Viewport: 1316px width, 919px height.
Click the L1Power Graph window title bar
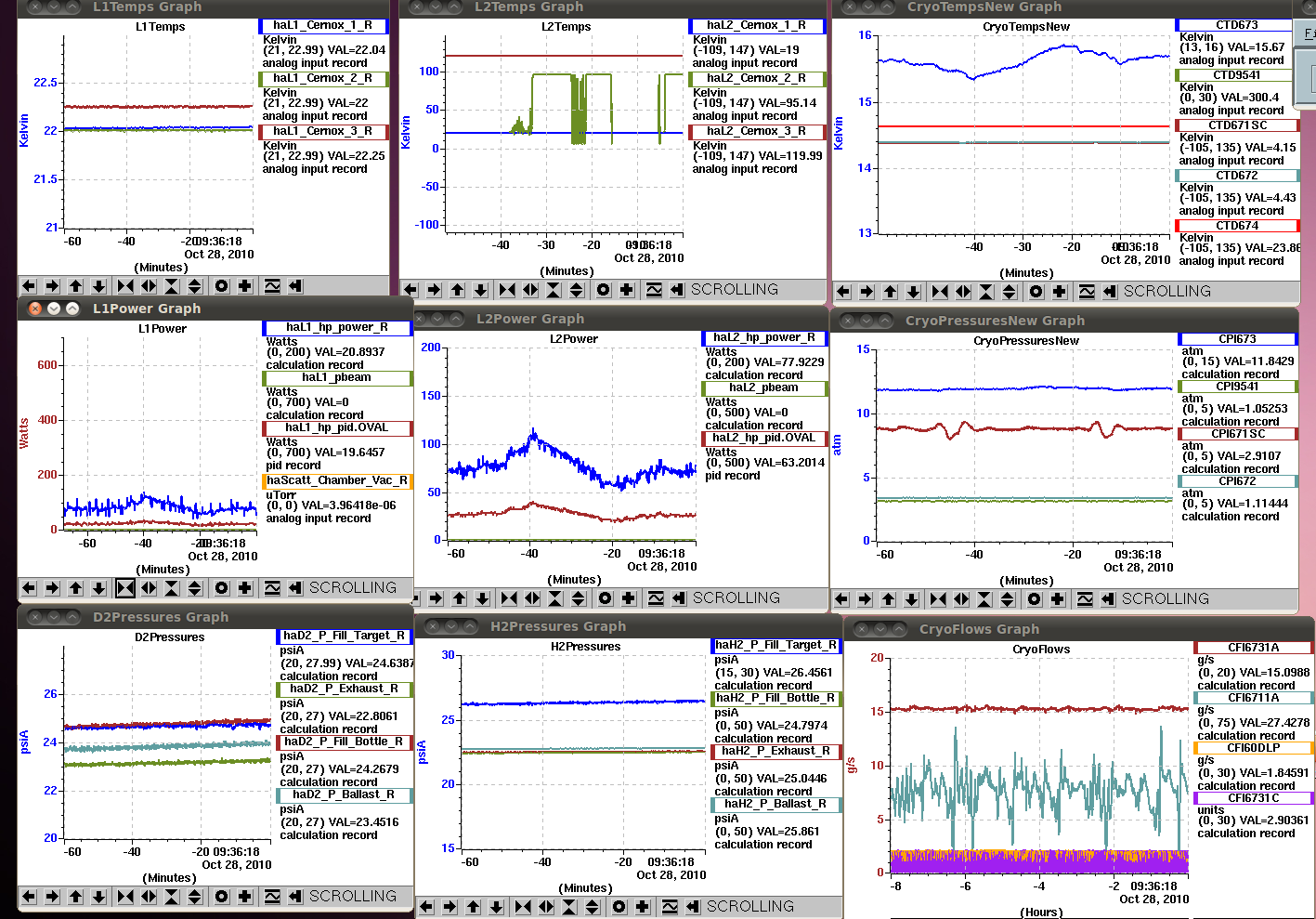pos(215,309)
